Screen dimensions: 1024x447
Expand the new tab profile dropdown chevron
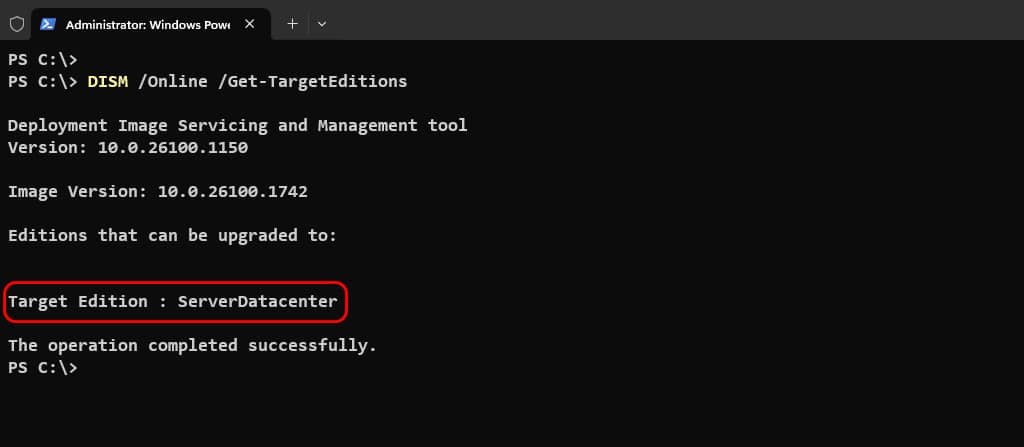(x=321, y=24)
